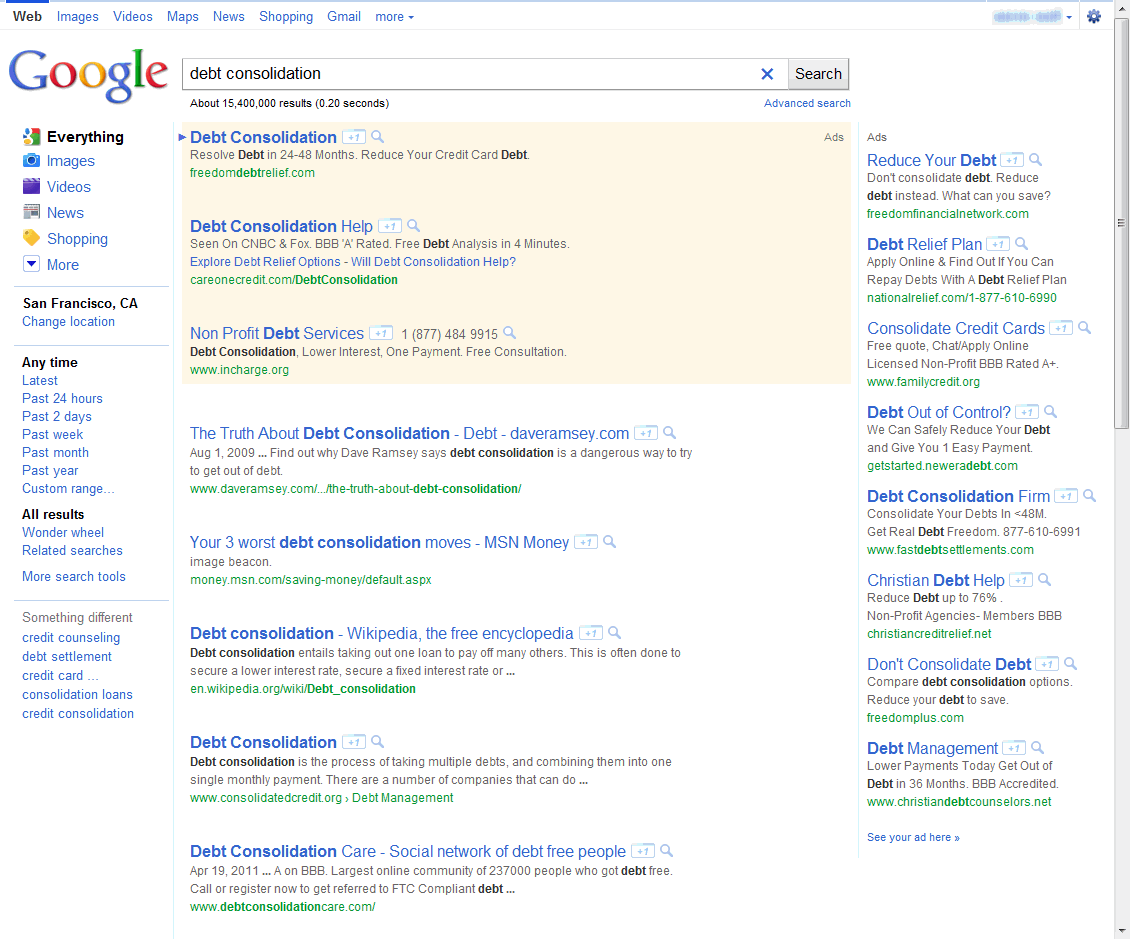Viewport: 1130px width, 939px height.
Task: Click magnifier icon next to Reduce Your Debt ad
Action: pos(1036,160)
